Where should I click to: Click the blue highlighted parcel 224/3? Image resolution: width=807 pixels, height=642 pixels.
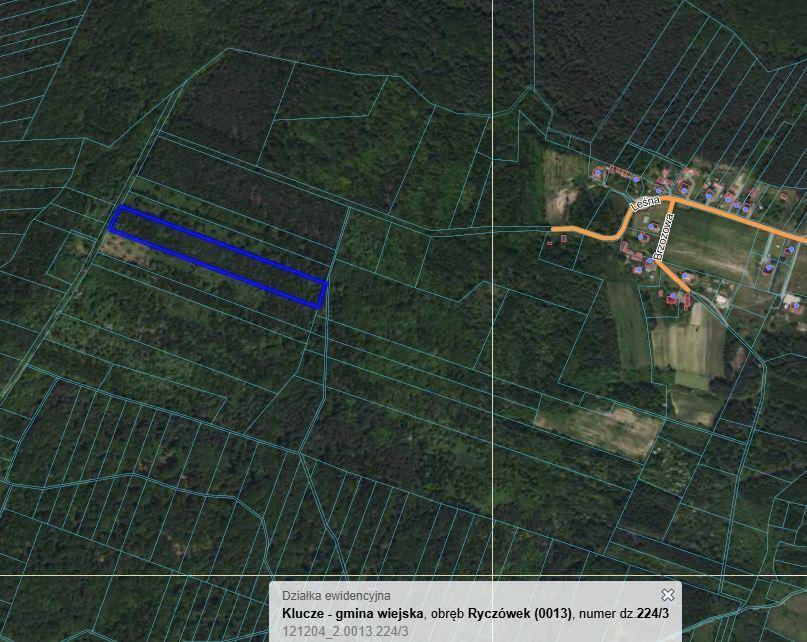point(218,256)
